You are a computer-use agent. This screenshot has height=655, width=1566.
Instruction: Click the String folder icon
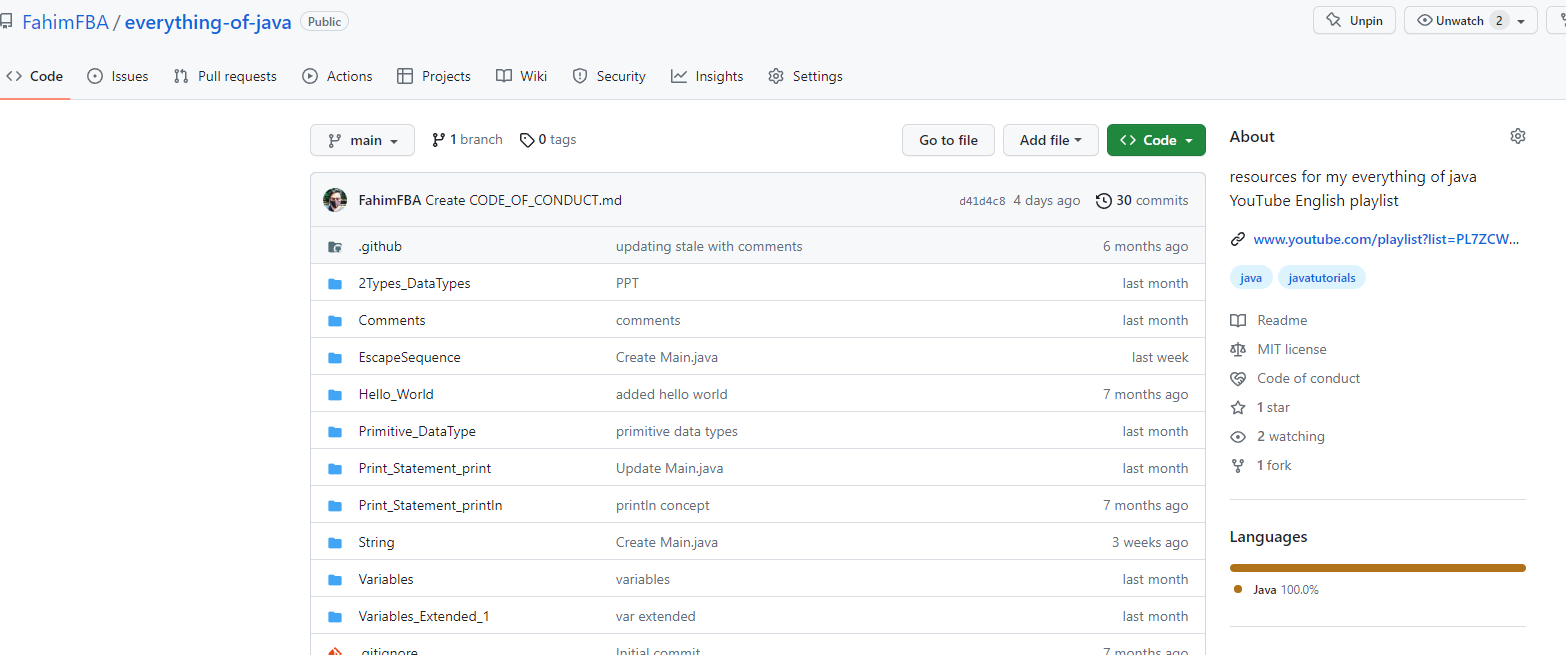tap(335, 542)
